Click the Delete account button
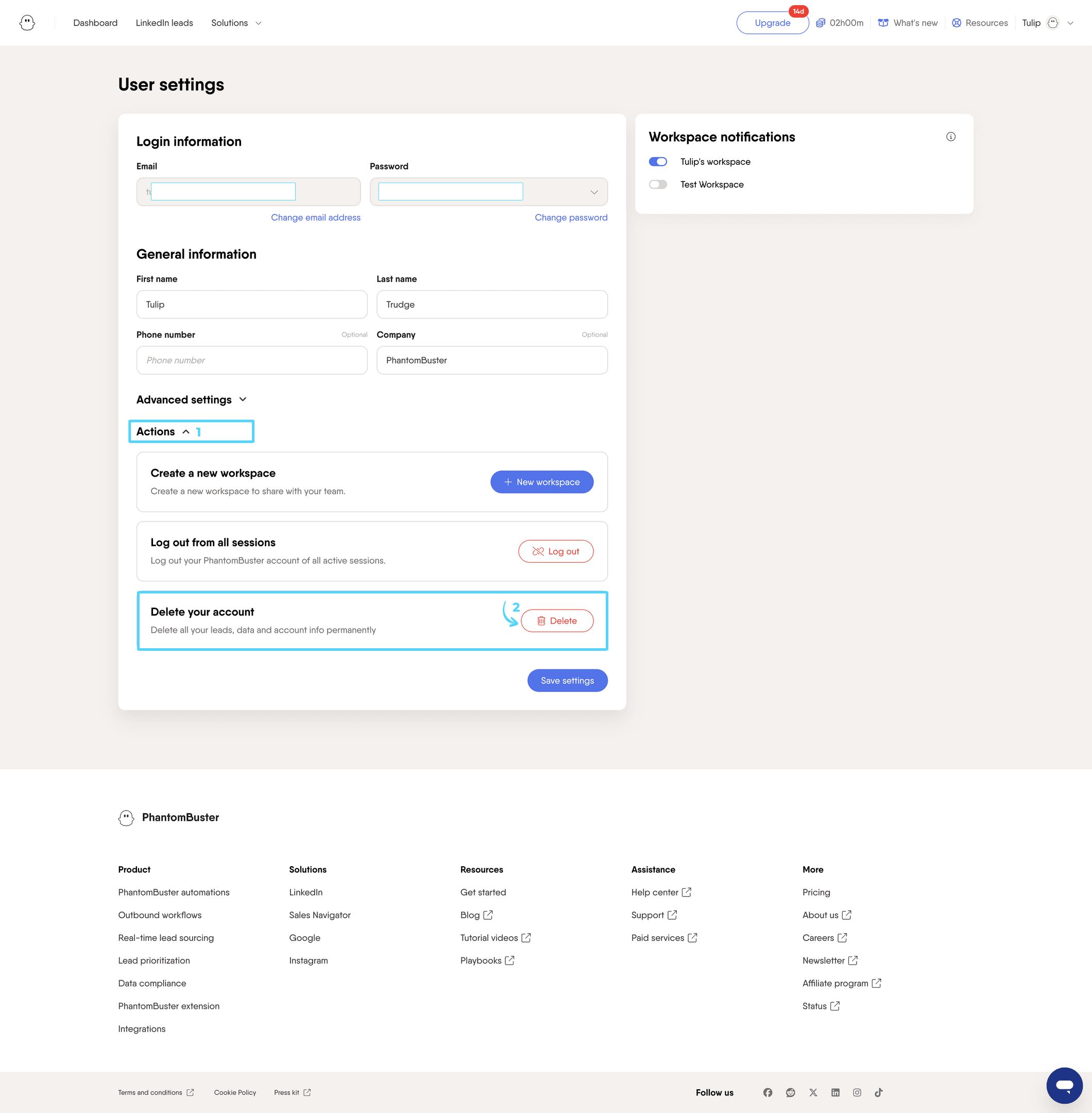 point(557,621)
